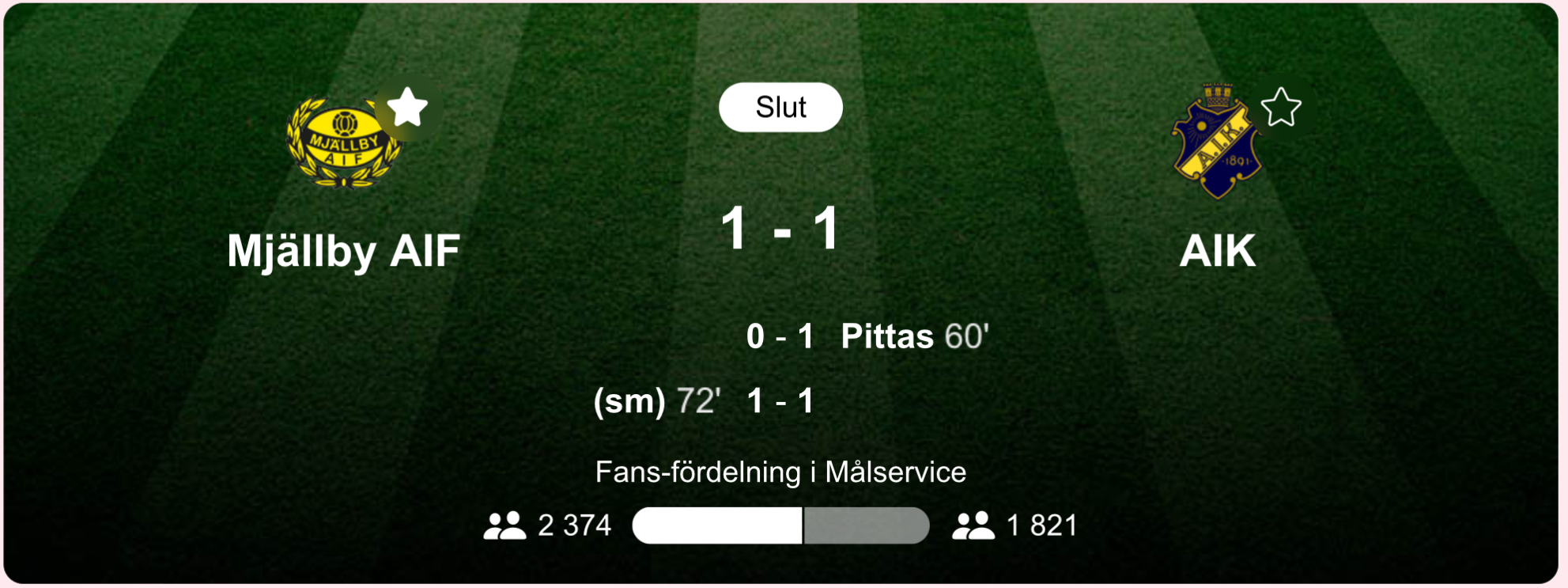Image resolution: width=1568 pixels, height=588 pixels.
Task: Click the people icon beside 2 374
Action: [x=504, y=525]
